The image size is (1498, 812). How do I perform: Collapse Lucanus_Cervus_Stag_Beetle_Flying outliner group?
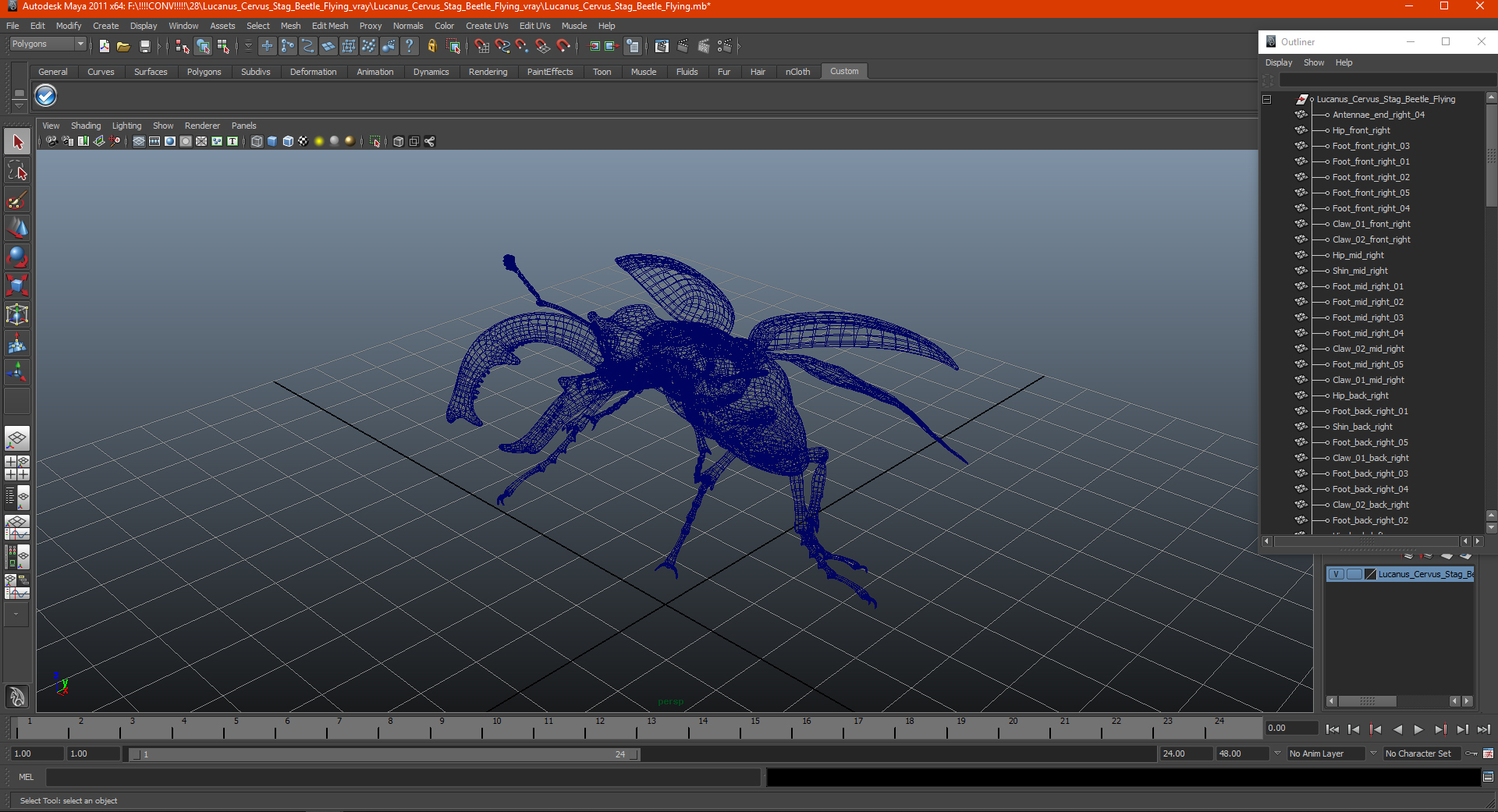coord(1267,100)
